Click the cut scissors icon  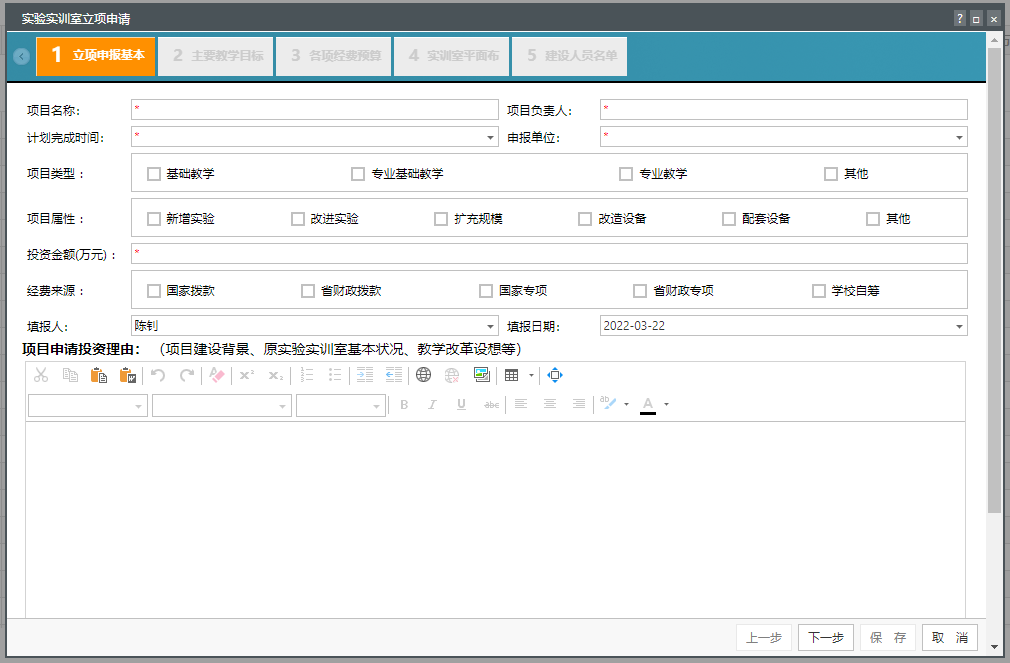pos(41,375)
